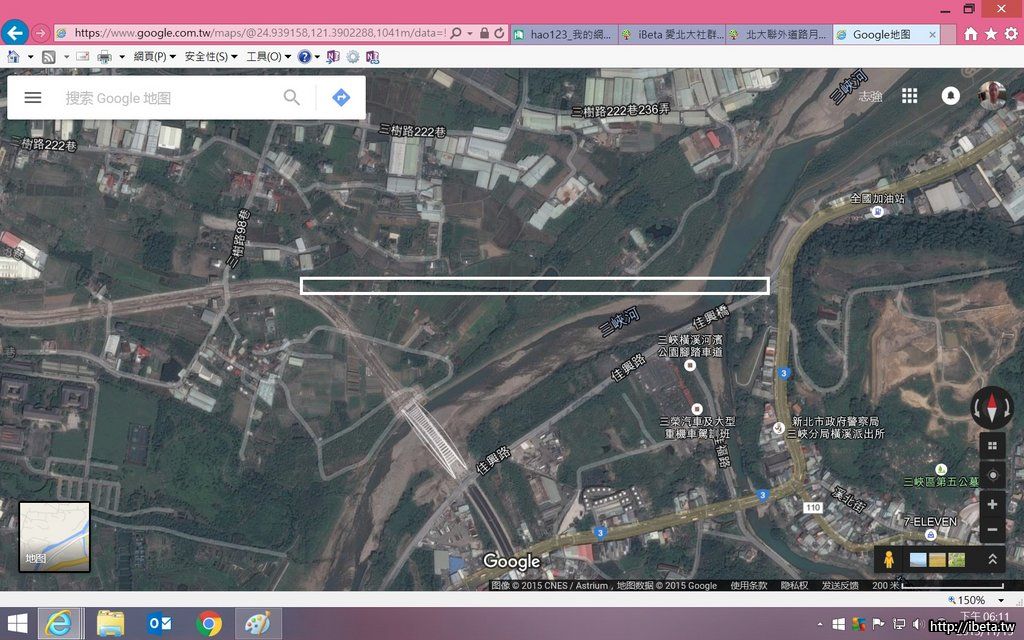Switch to the hao123 browser tab
Screen dimensions: 1024x640
[564, 34]
